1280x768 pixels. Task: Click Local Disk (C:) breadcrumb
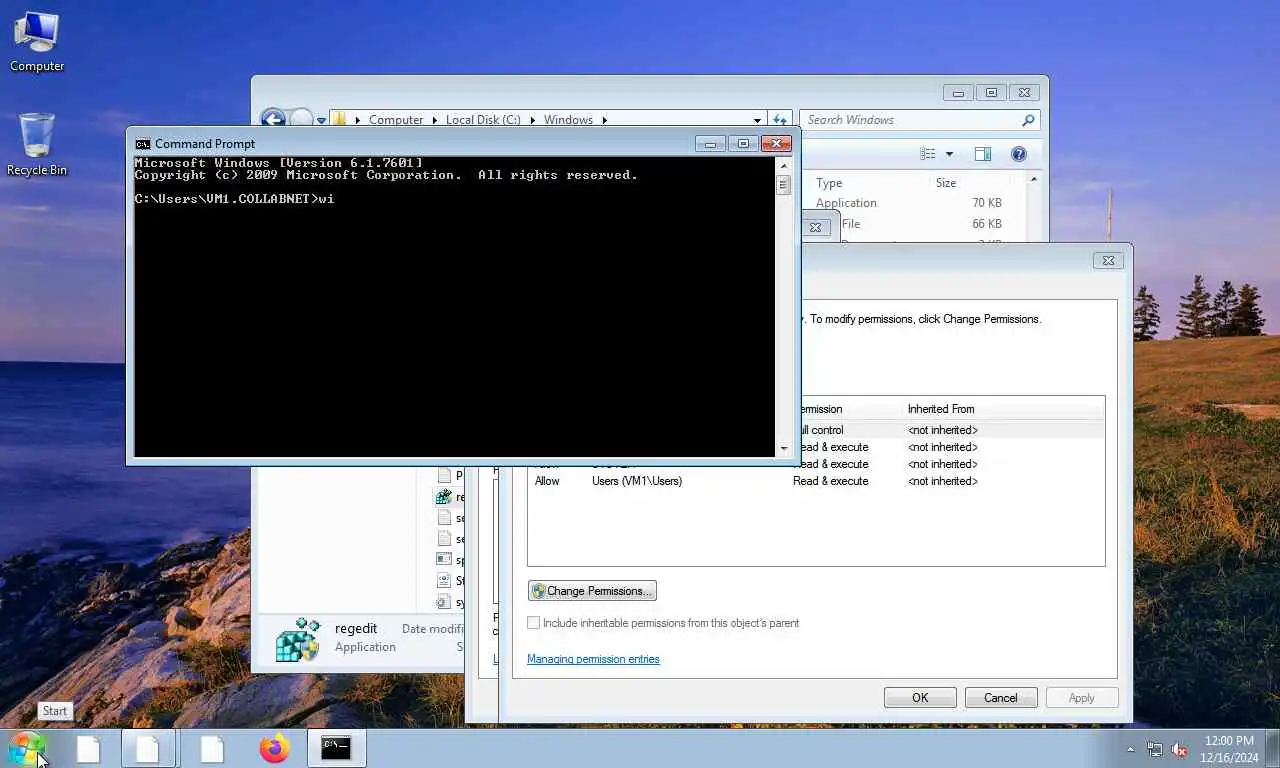(483, 120)
